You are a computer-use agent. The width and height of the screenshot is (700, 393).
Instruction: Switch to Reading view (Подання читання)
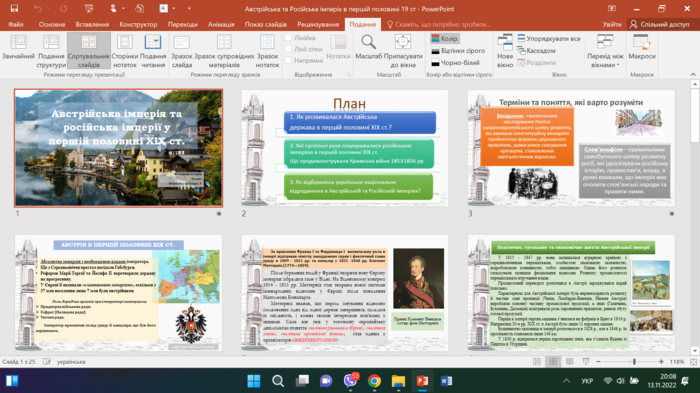coord(153,50)
